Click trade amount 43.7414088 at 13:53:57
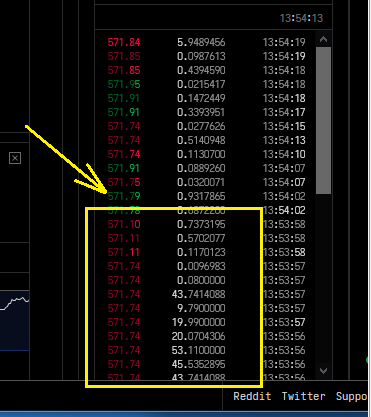Image resolution: width=371 pixels, height=417 pixels. 198,294
